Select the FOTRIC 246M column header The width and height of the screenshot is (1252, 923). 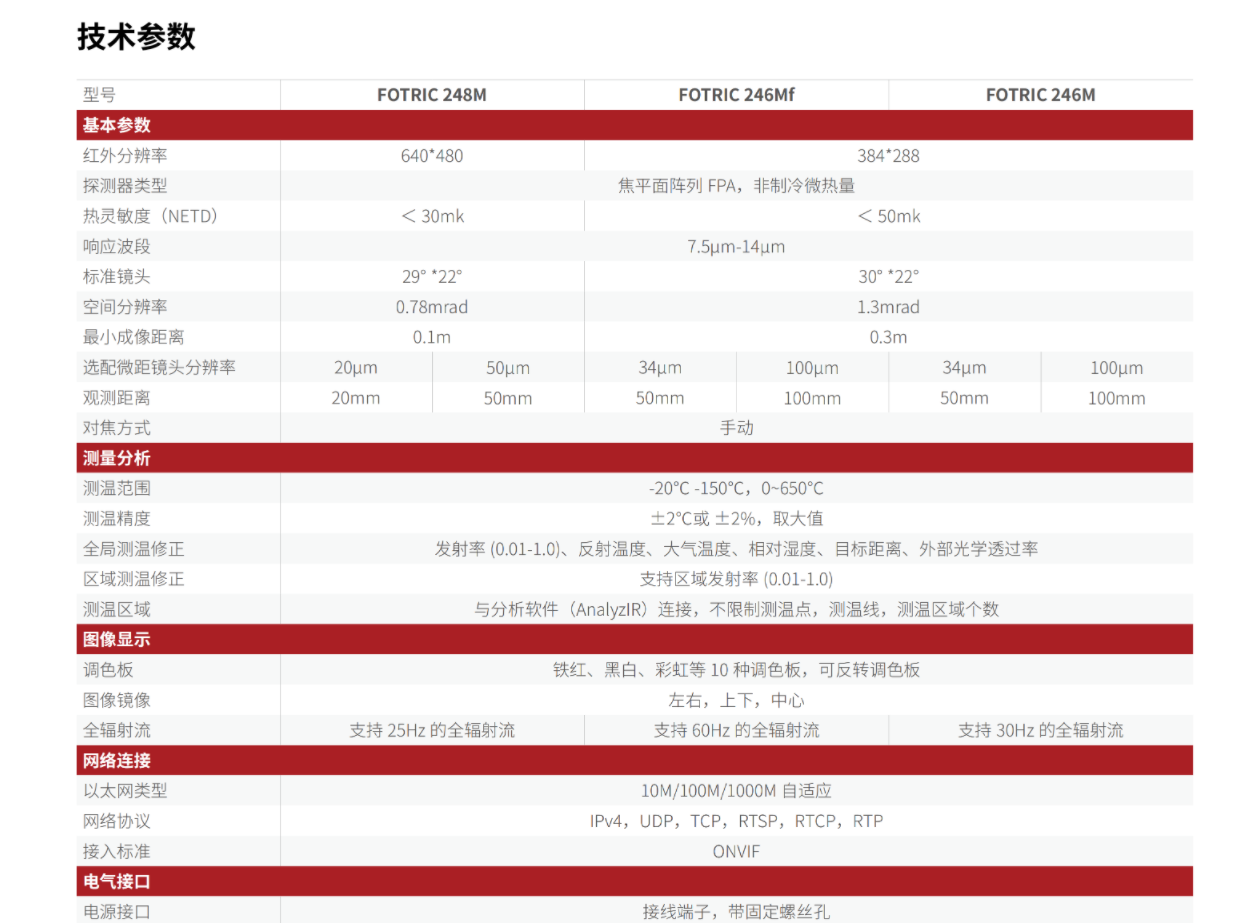point(1040,95)
